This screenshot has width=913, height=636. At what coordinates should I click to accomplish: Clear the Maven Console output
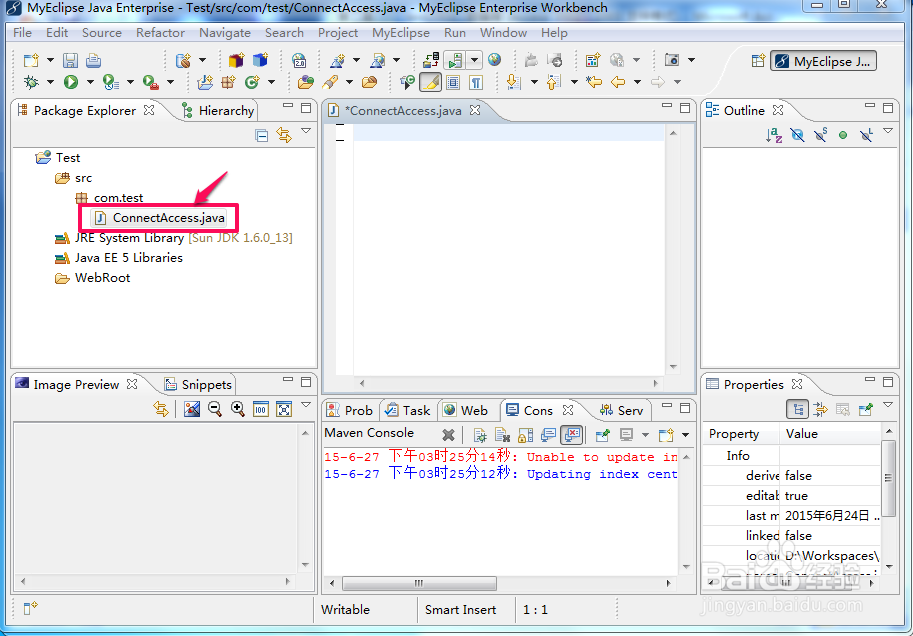450,434
